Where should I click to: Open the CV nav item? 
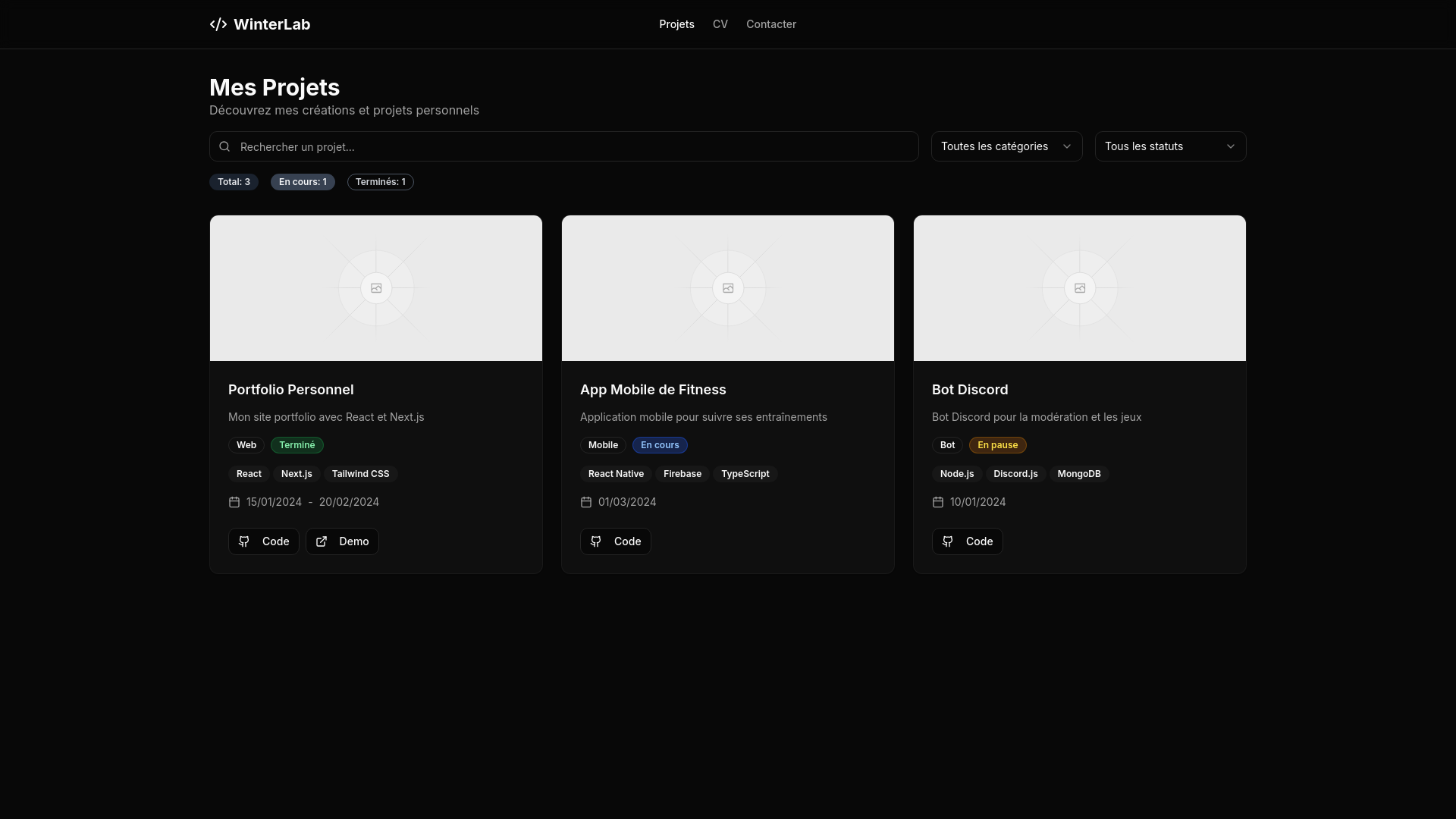[x=720, y=24]
